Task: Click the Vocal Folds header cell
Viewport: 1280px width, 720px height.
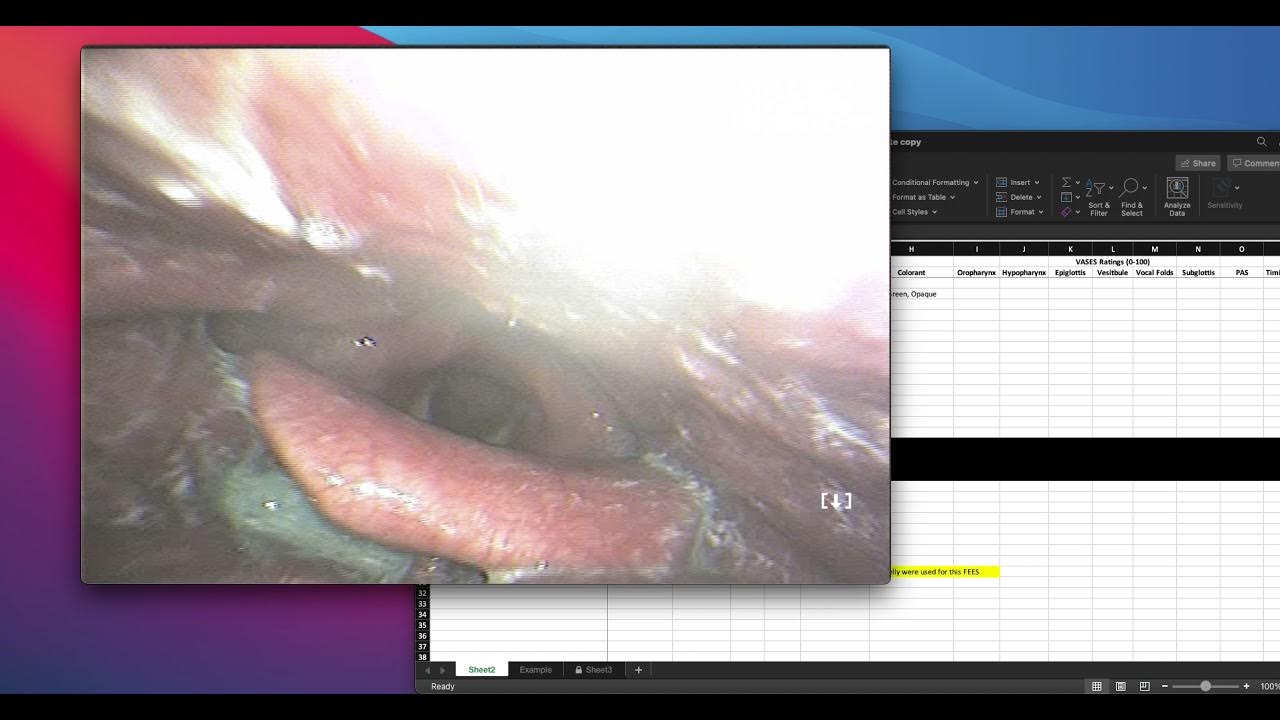Action: [x=1154, y=272]
